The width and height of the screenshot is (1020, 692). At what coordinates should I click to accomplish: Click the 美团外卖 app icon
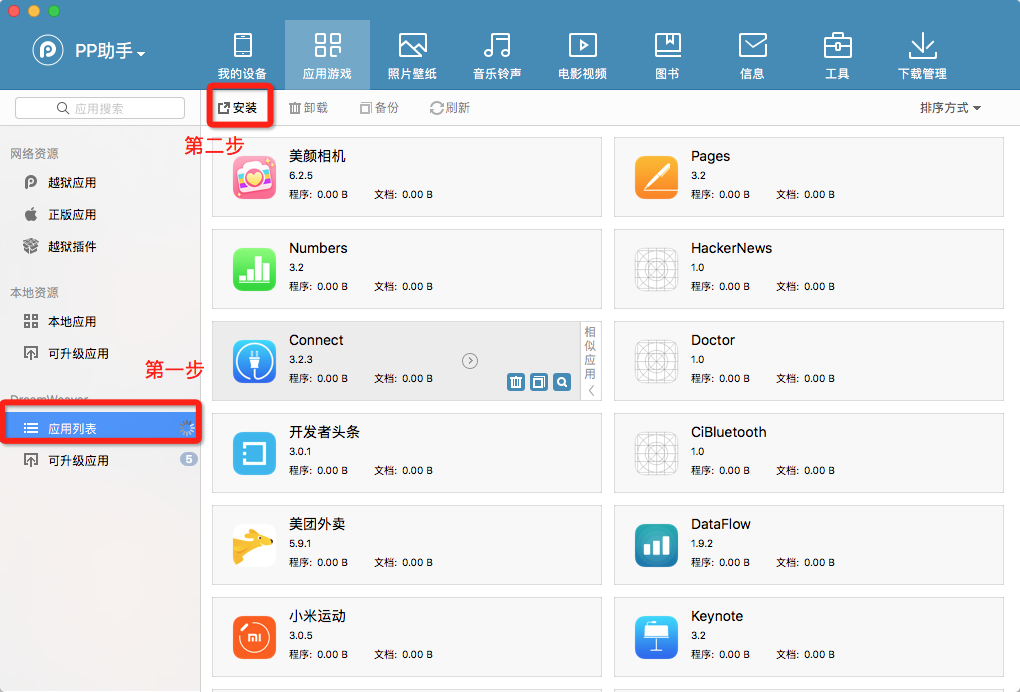tap(254, 545)
